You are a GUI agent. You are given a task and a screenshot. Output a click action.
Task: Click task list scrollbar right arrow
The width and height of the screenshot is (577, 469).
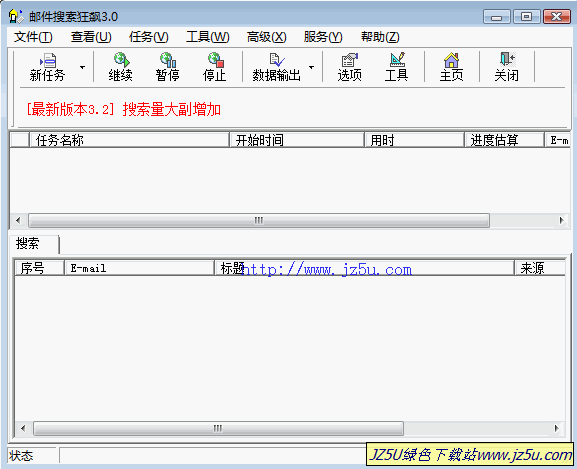tap(561, 220)
